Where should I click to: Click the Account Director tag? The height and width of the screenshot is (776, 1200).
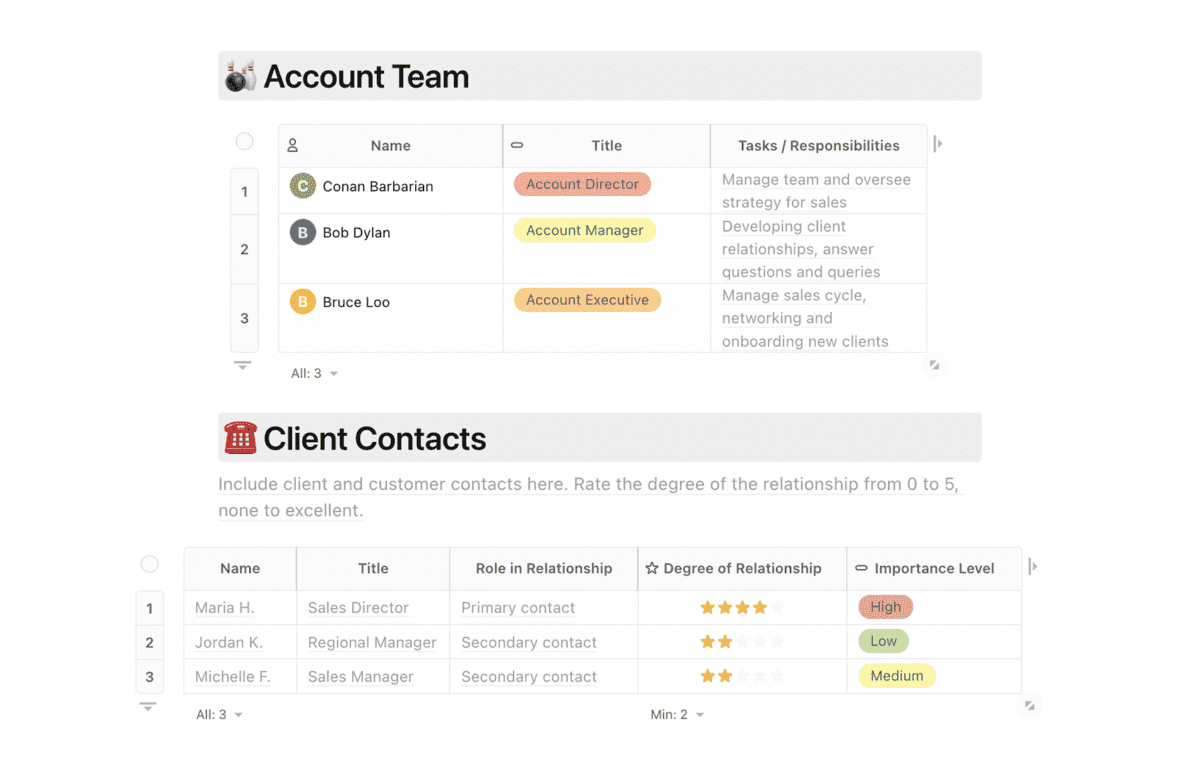(x=582, y=184)
